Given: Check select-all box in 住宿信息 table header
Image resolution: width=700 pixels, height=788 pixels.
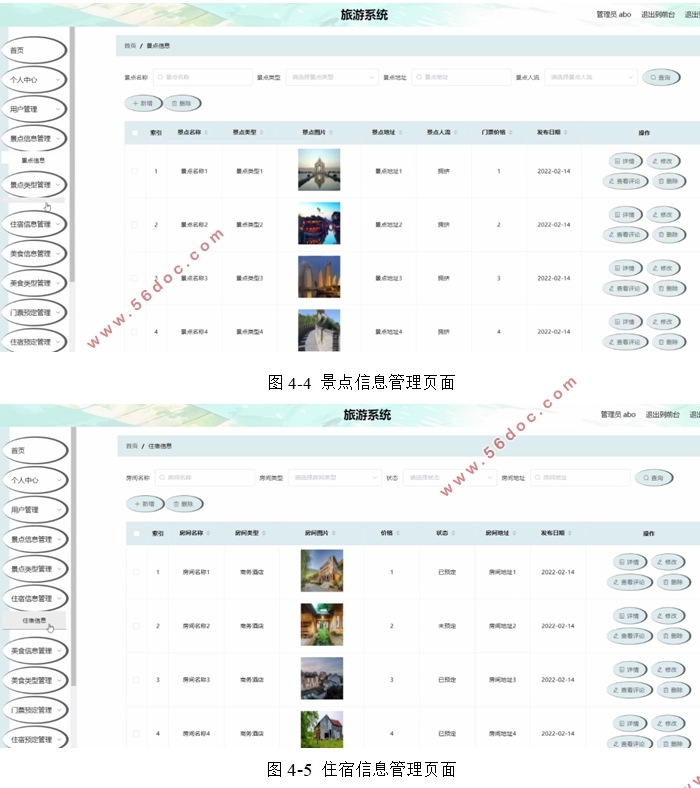Looking at the screenshot, I should (x=137, y=533).
